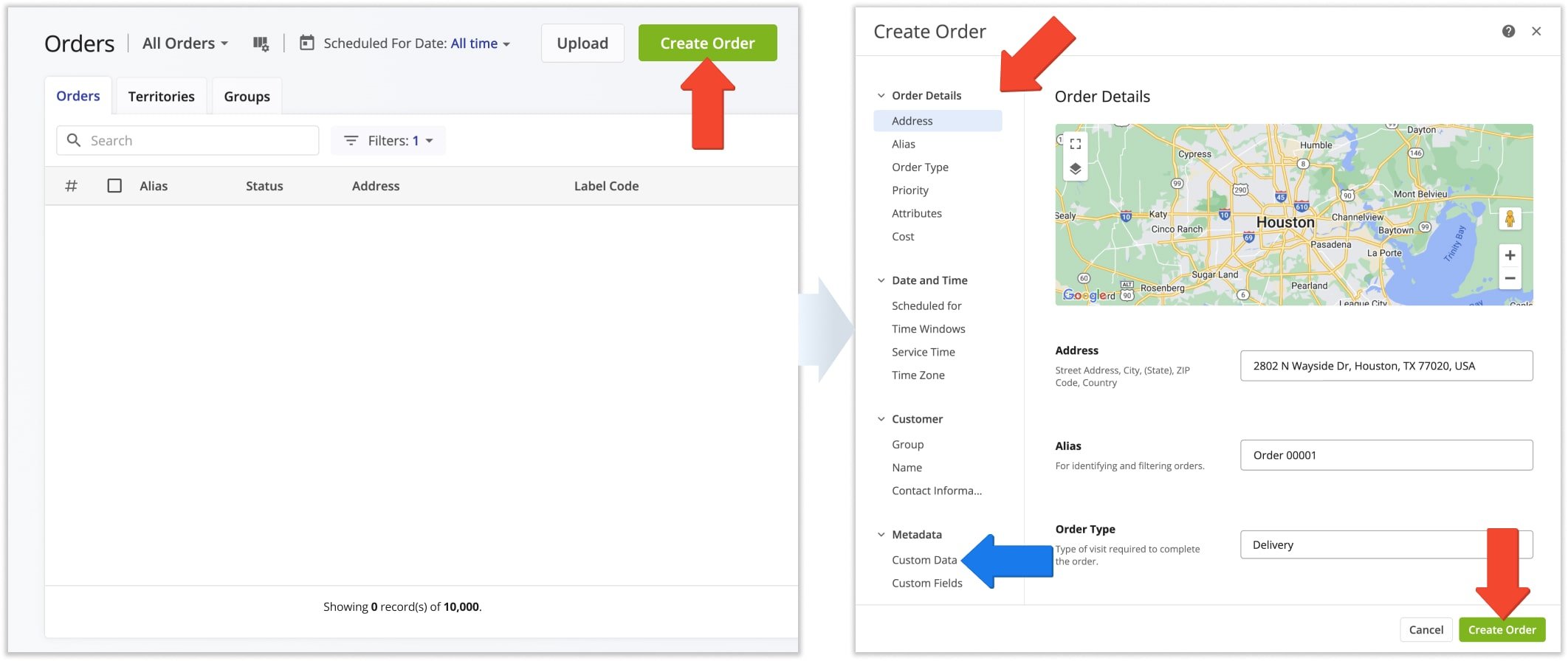Screen dimensions: 1568x661
Task: Select Service Time in the sidebar
Action: click(923, 352)
